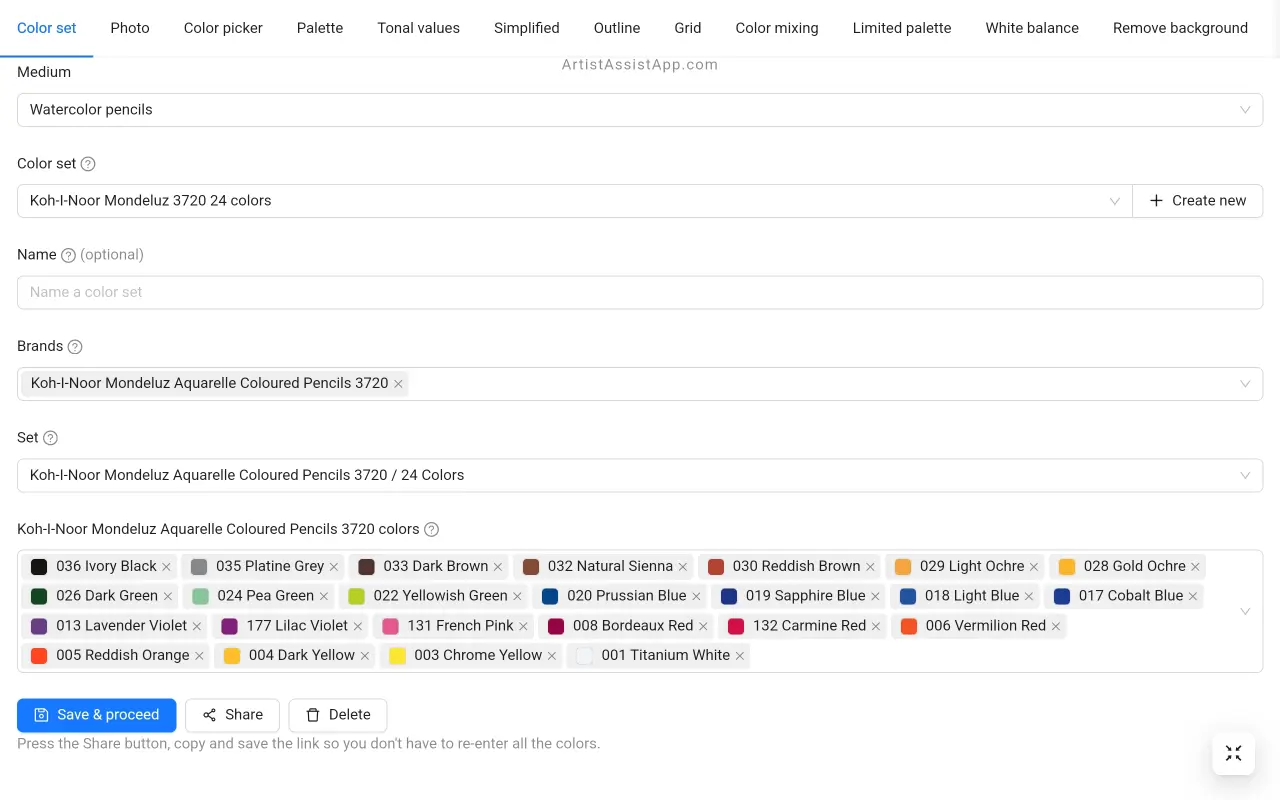
Task: Delete the current color set
Action: [x=338, y=715]
